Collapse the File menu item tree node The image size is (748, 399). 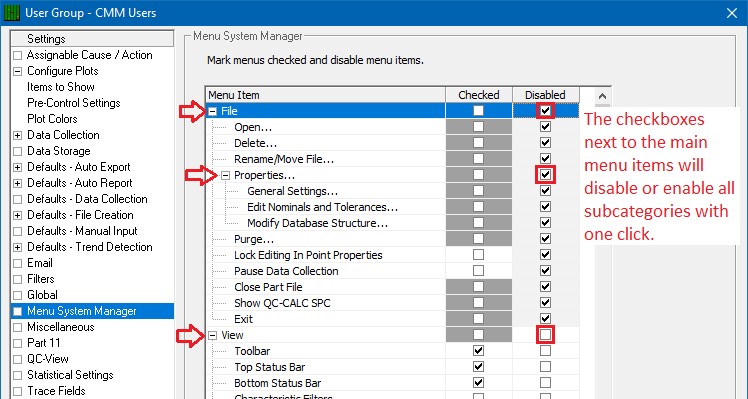click(213, 111)
